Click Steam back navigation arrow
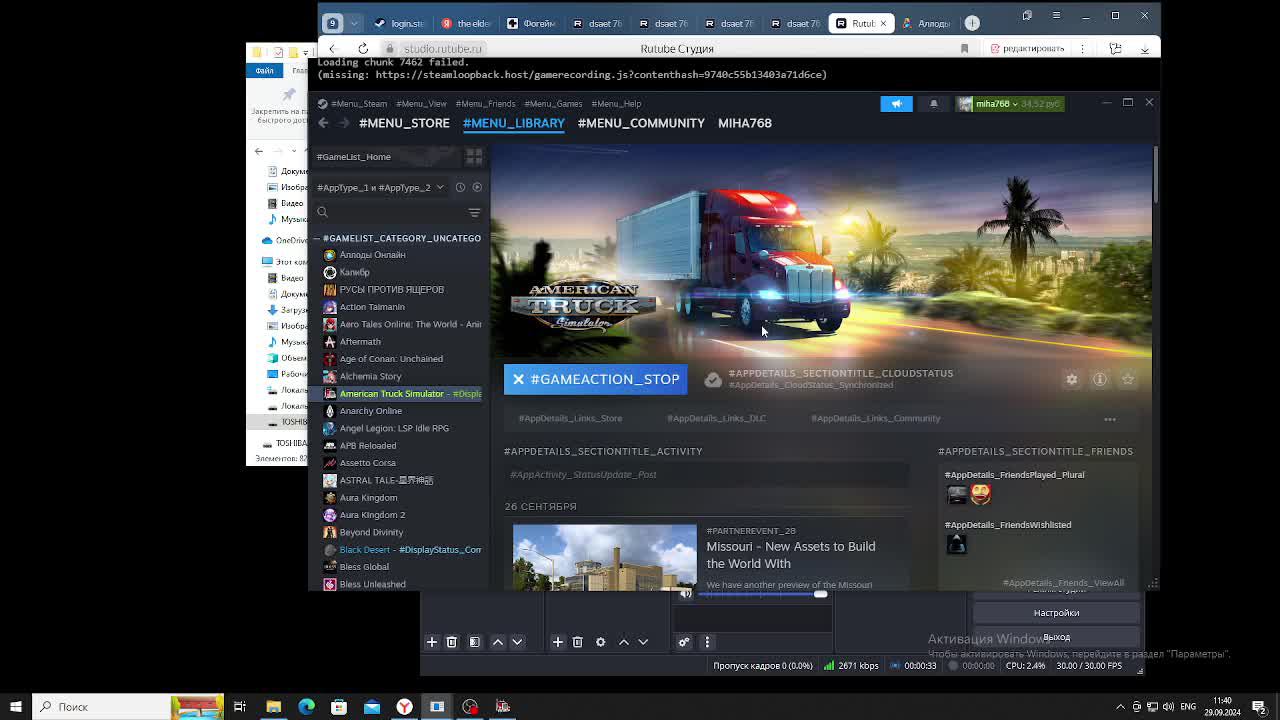The image size is (1280, 720). pyautogui.click(x=323, y=123)
